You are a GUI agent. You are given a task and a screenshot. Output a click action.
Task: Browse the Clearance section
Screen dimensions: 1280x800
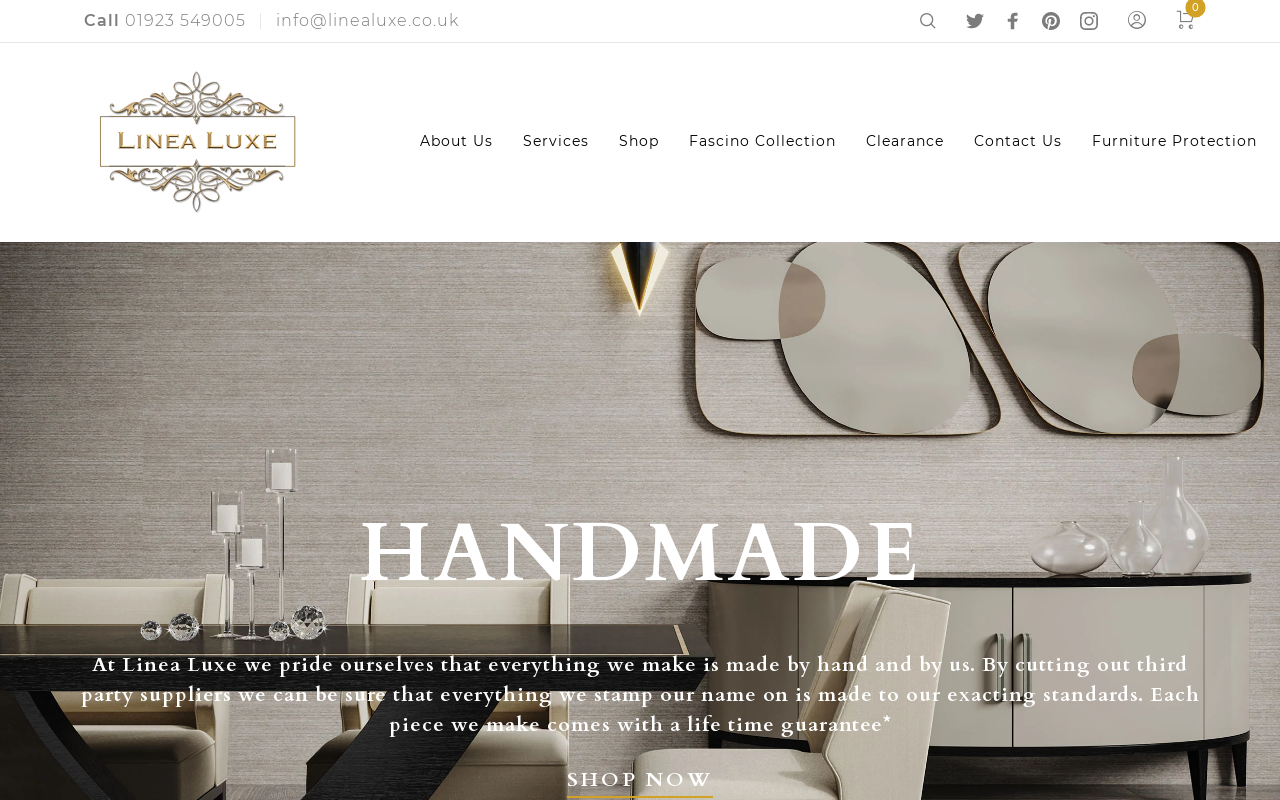click(x=905, y=141)
